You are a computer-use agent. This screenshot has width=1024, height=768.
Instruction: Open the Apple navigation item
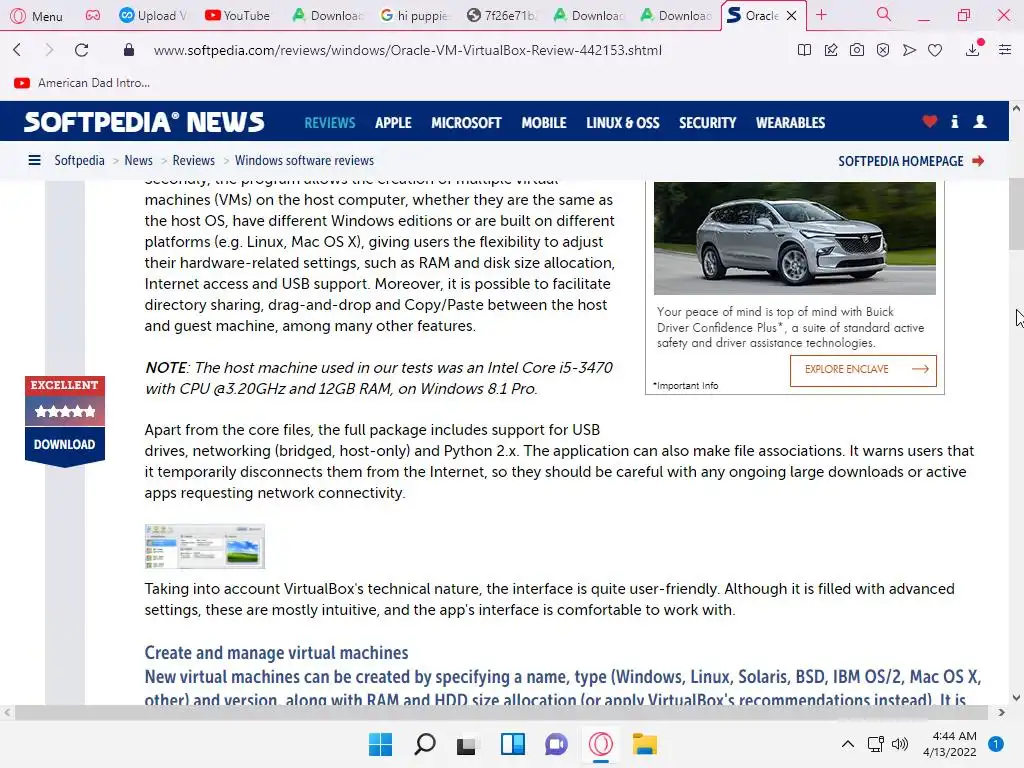(393, 123)
